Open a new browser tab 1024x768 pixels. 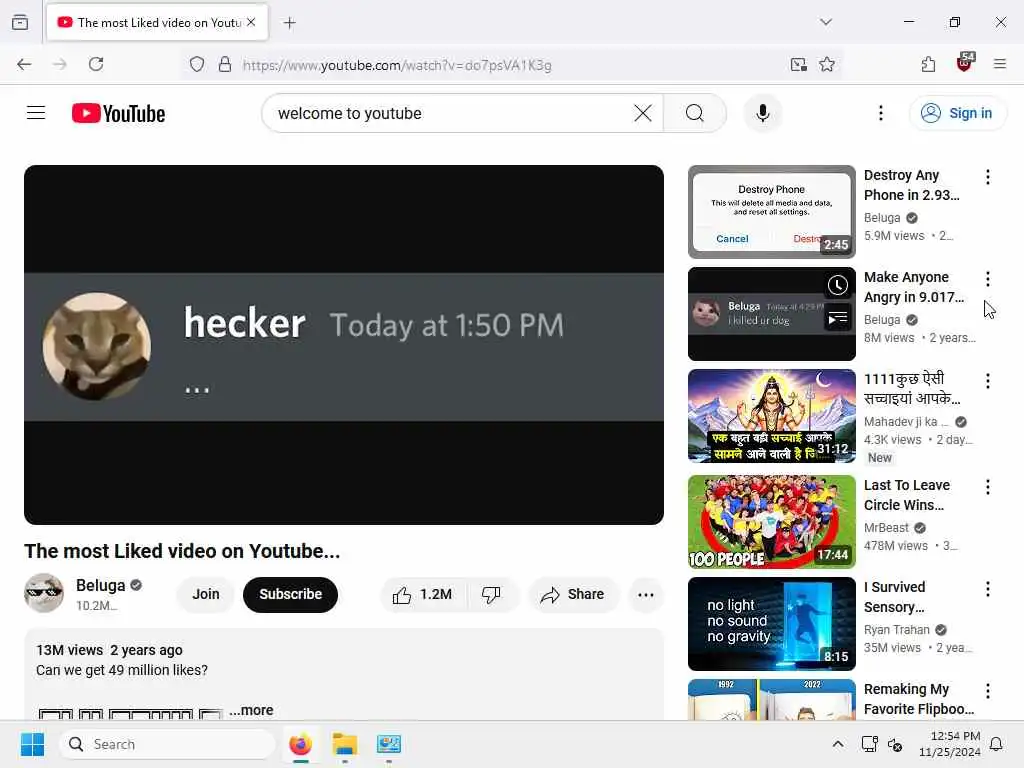pyautogui.click(x=289, y=22)
